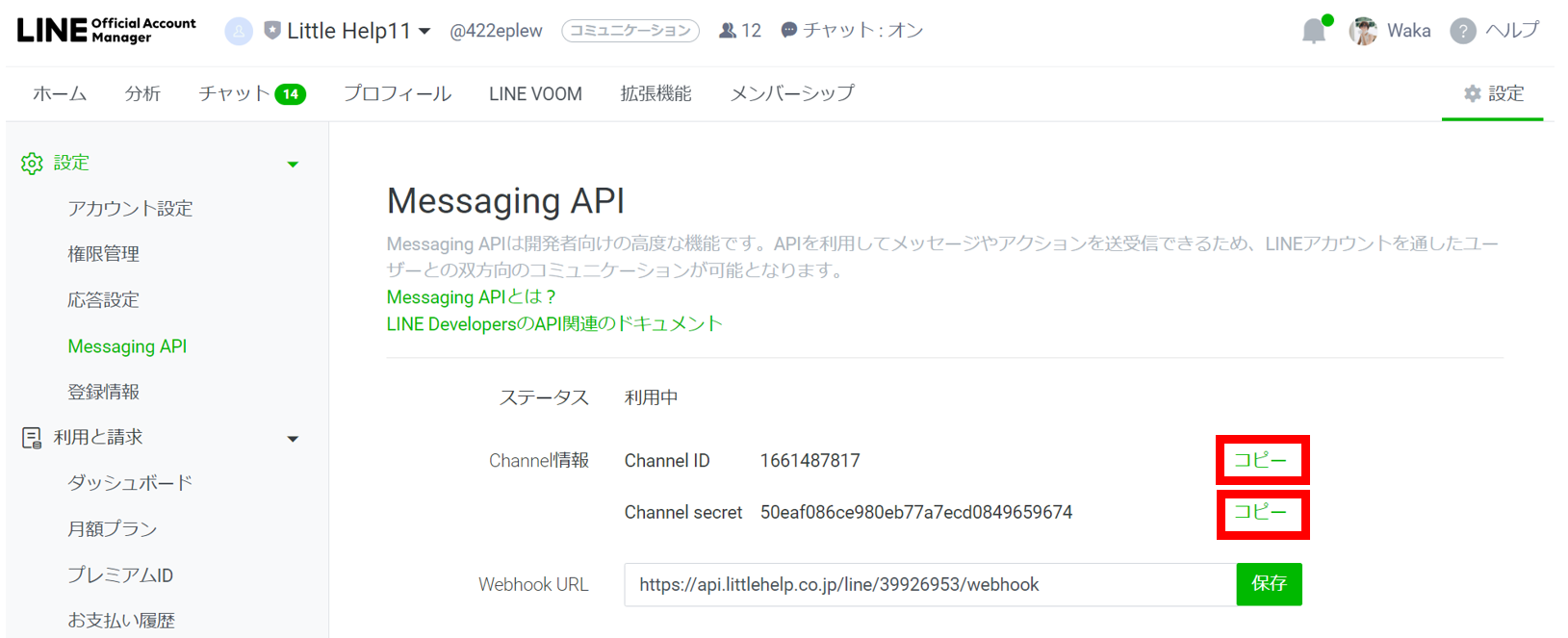Copy the Channel secret value
Image resolution: width=1568 pixels, height=638 pixels.
(x=1261, y=513)
